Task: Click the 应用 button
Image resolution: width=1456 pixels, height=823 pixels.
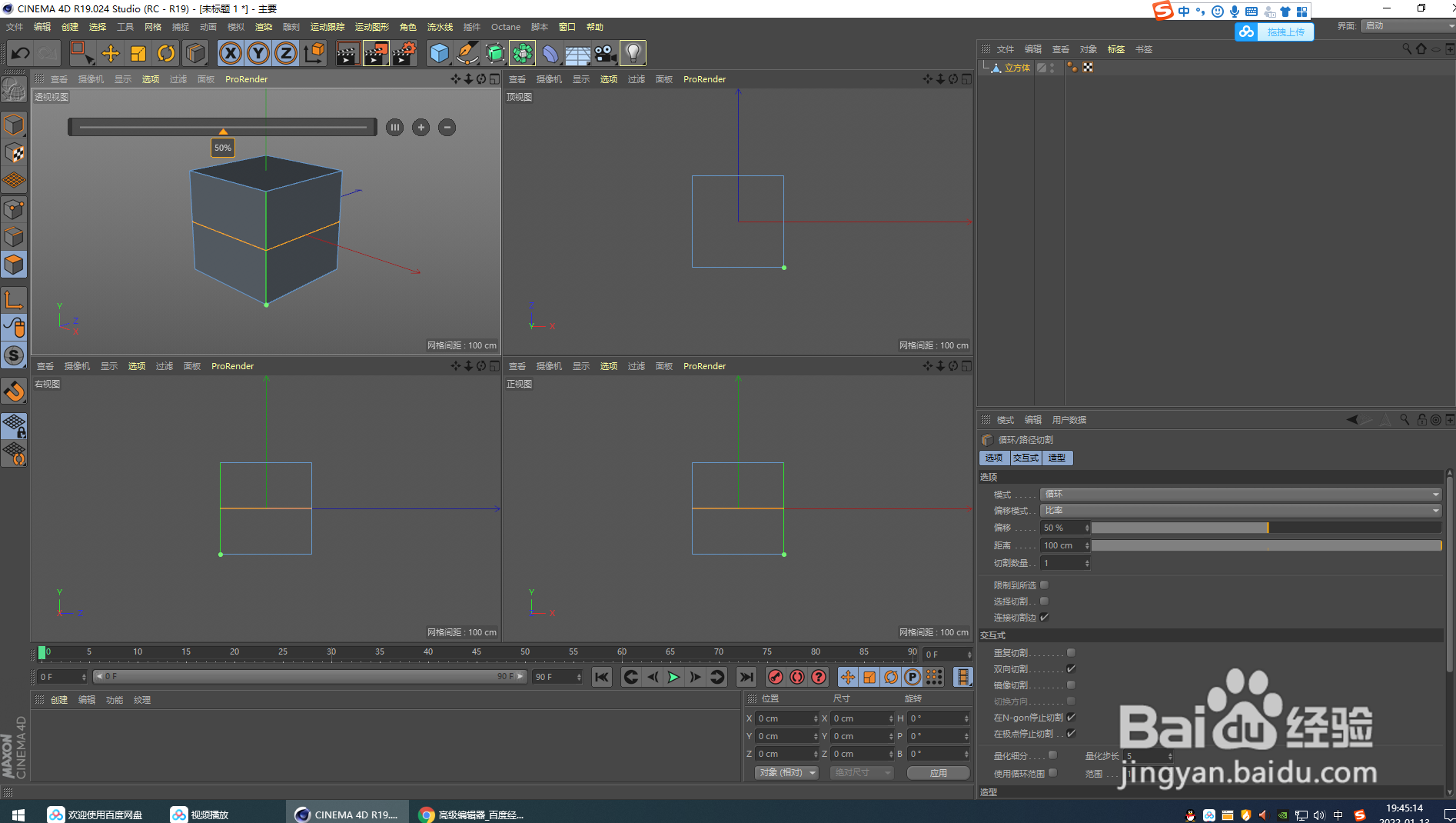Action: [938, 773]
